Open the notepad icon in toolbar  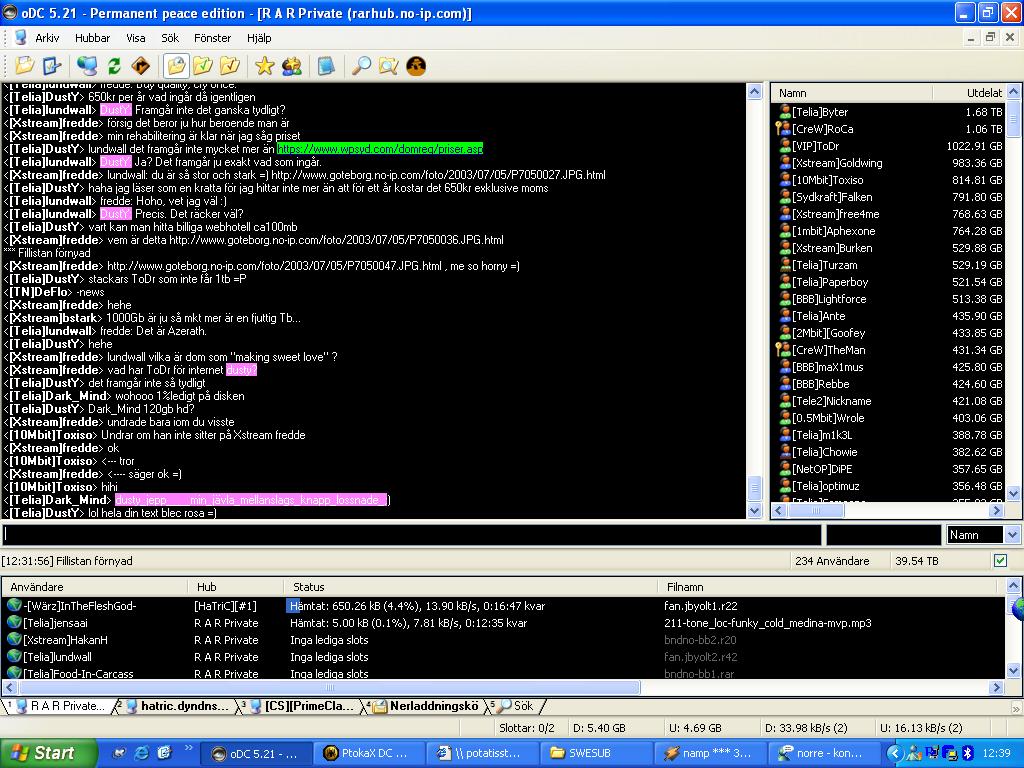pos(325,66)
